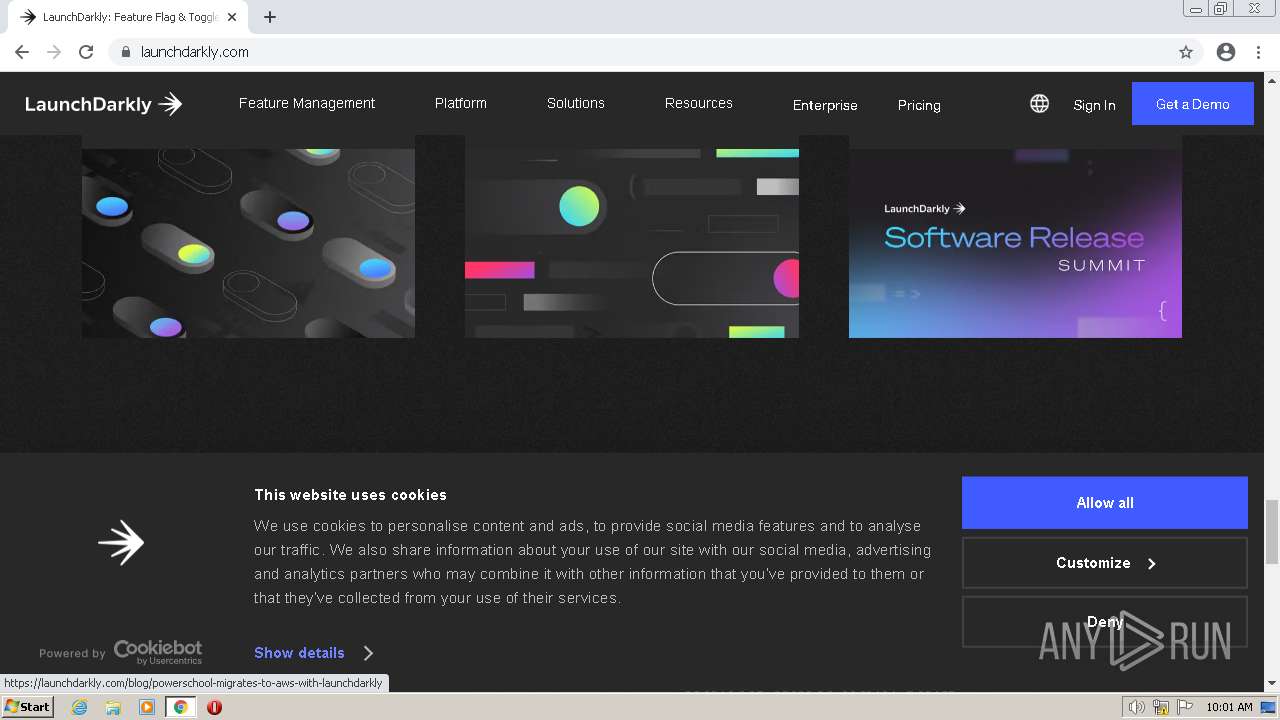The height and width of the screenshot is (720, 1280).
Task: Open the Software Release Summit image
Action: pos(1015,243)
